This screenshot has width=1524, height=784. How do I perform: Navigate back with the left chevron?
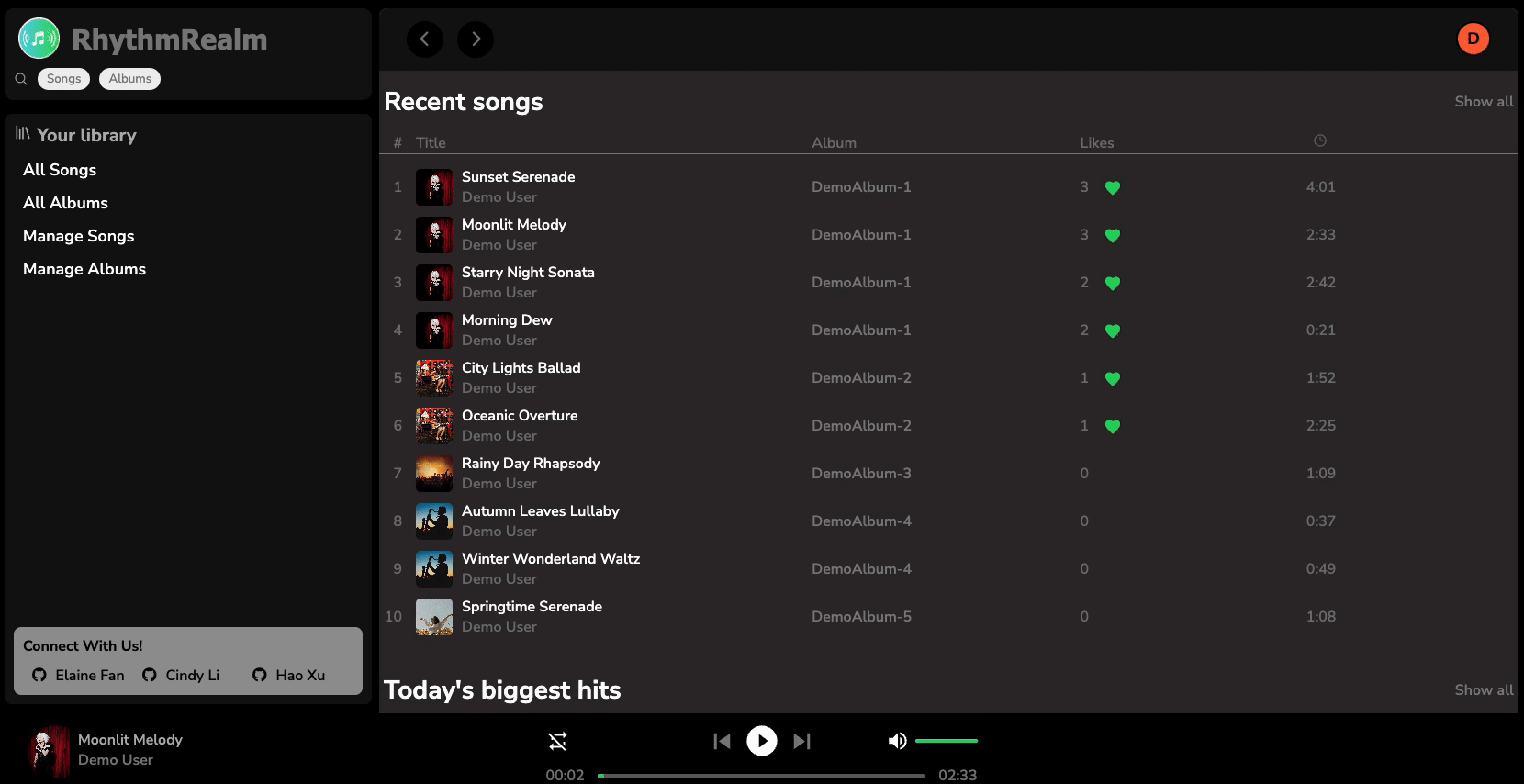425,39
